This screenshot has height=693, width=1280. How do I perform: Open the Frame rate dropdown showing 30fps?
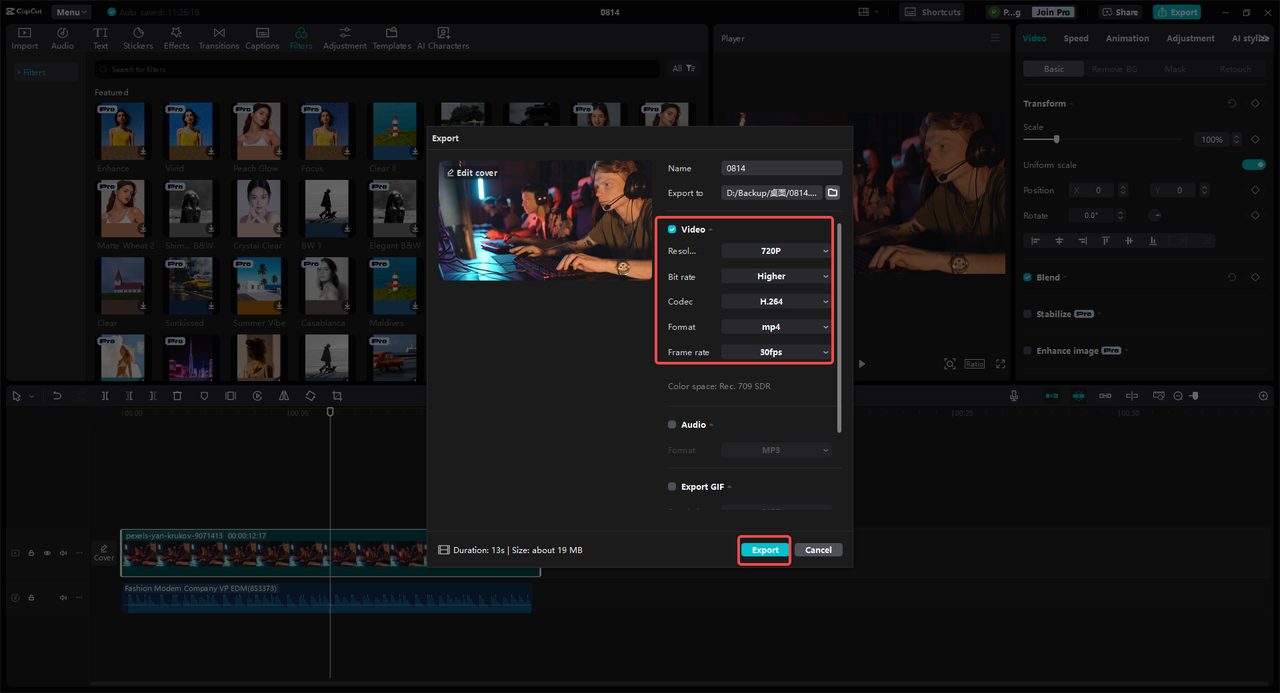point(776,352)
